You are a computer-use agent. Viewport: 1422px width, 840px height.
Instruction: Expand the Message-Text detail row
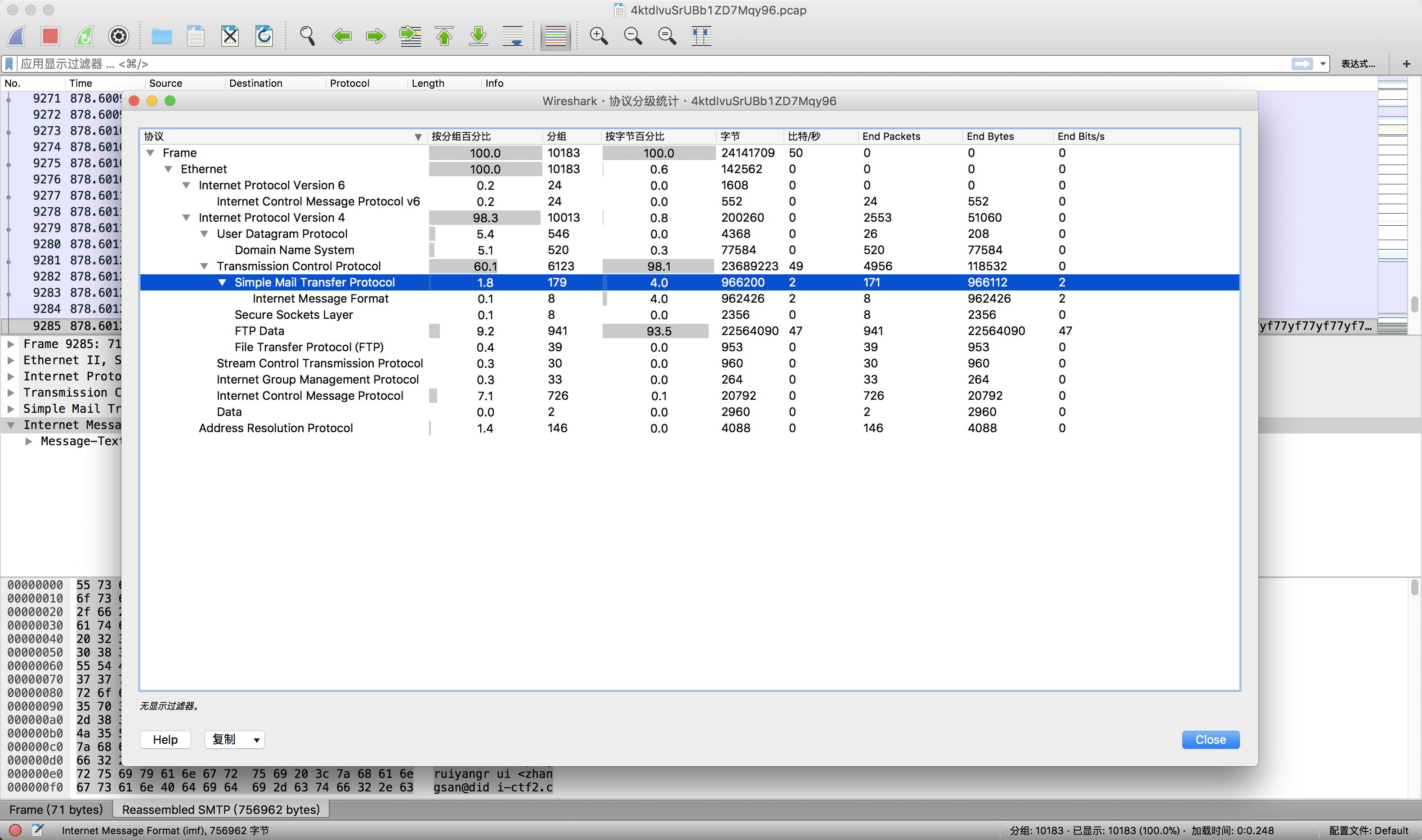(x=29, y=442)
